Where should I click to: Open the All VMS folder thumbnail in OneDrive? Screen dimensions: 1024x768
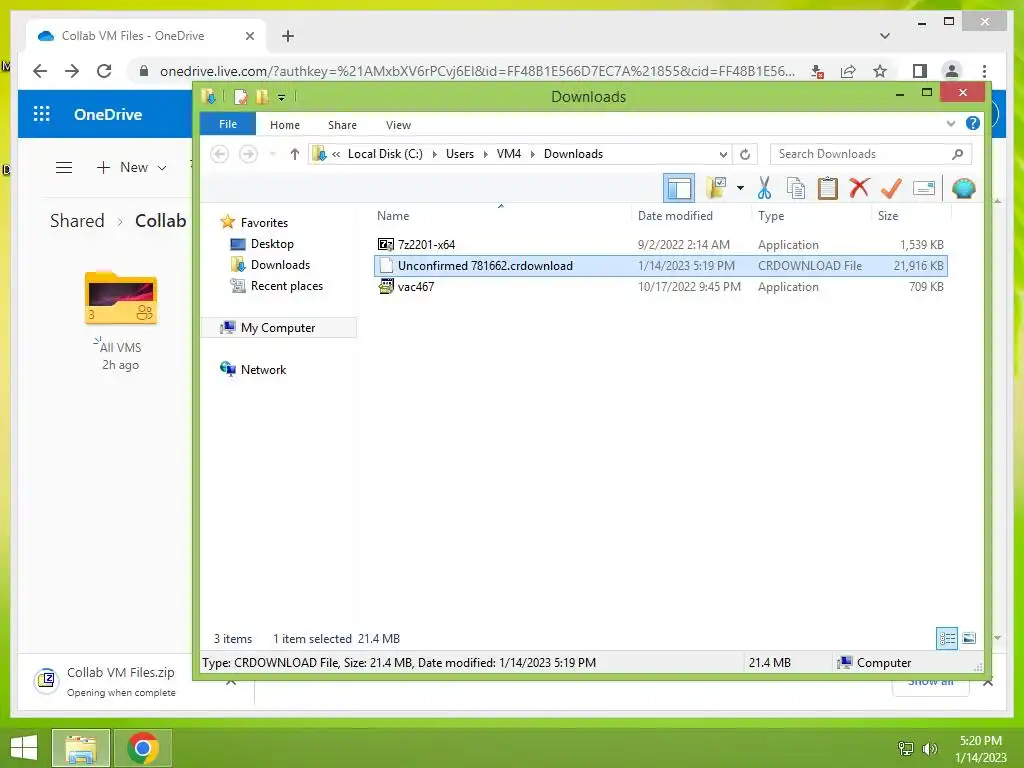point(121,298)
